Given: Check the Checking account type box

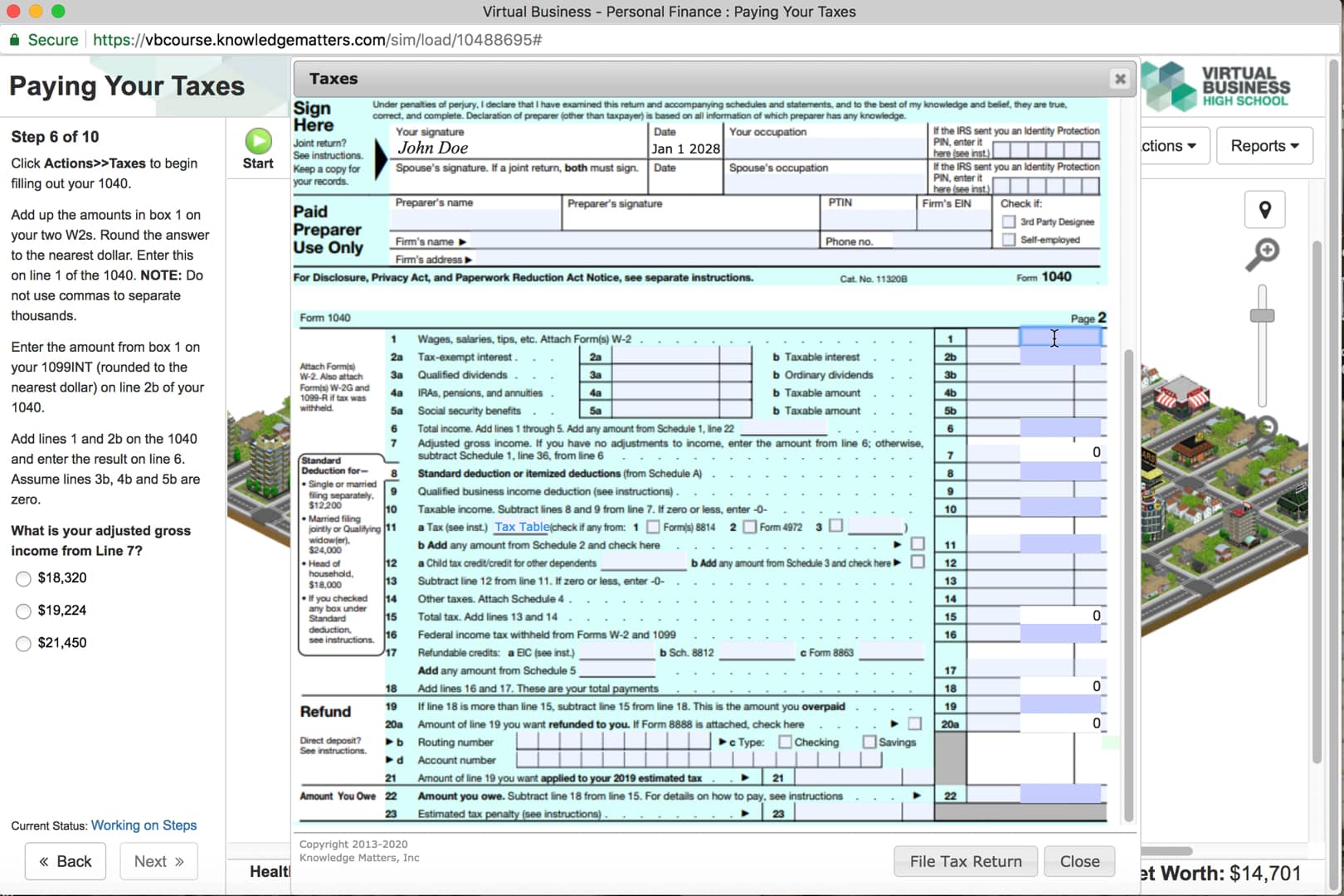Looking at the screenshot, I should (785, 742).
